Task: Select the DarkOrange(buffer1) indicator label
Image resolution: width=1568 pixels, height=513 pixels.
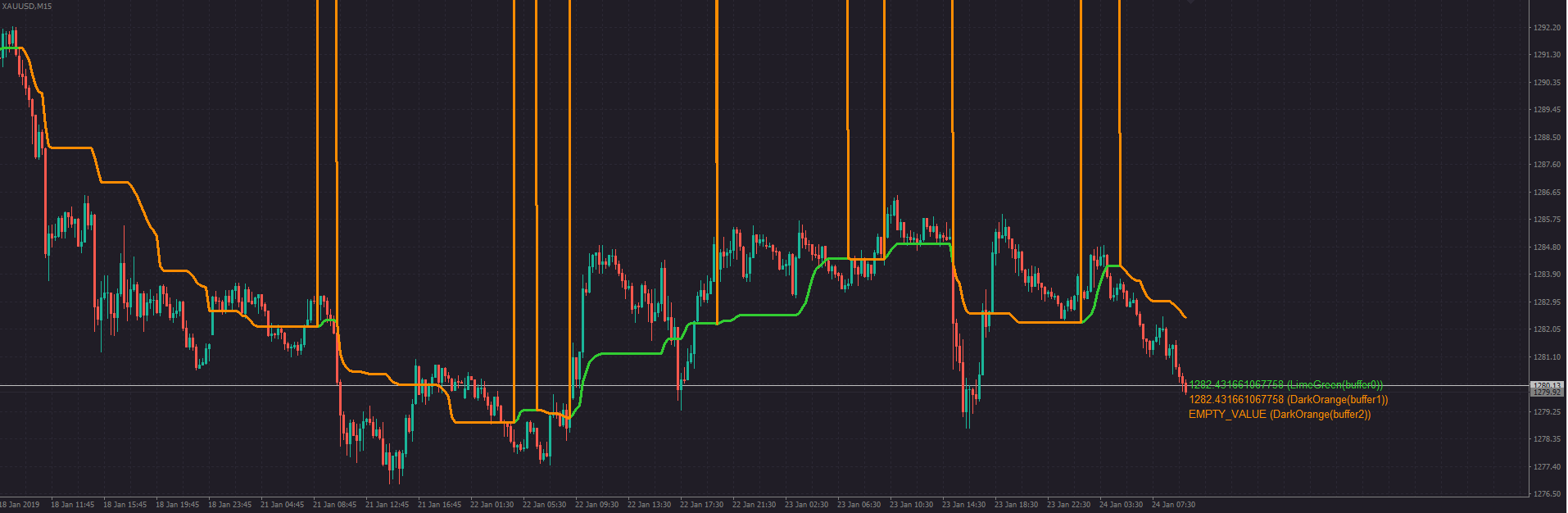Action: point(1289,400)
